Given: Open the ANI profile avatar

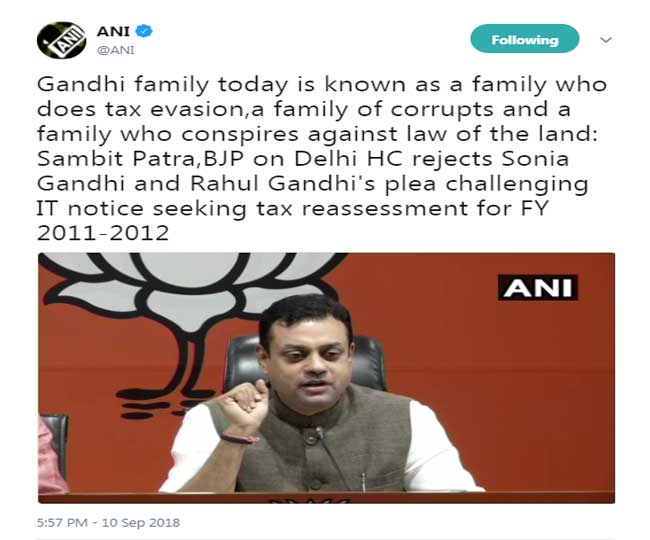Looking at the screenshot, I should click(61, 40).
